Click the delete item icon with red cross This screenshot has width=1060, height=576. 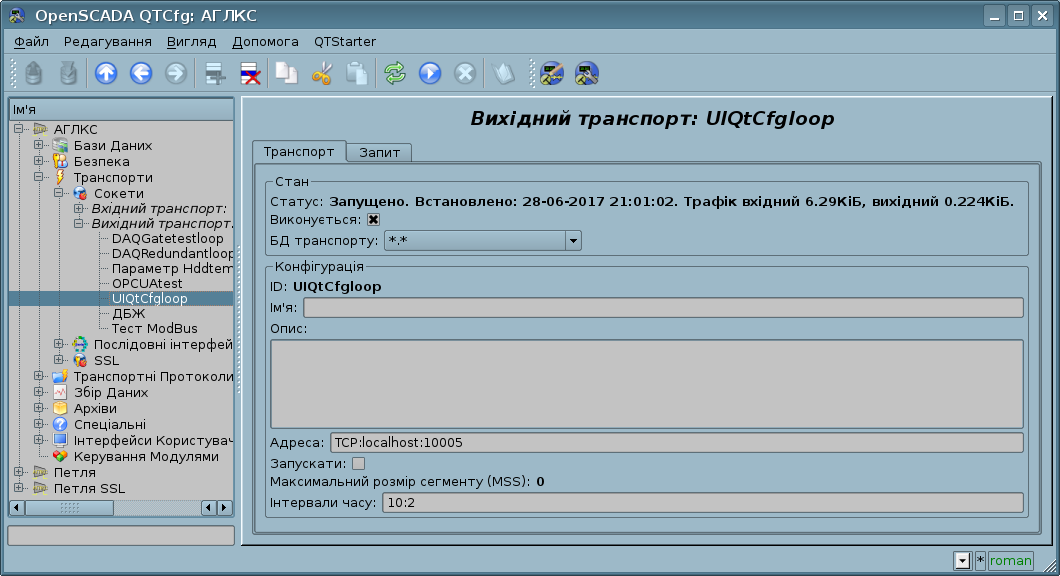click(250, 73)
